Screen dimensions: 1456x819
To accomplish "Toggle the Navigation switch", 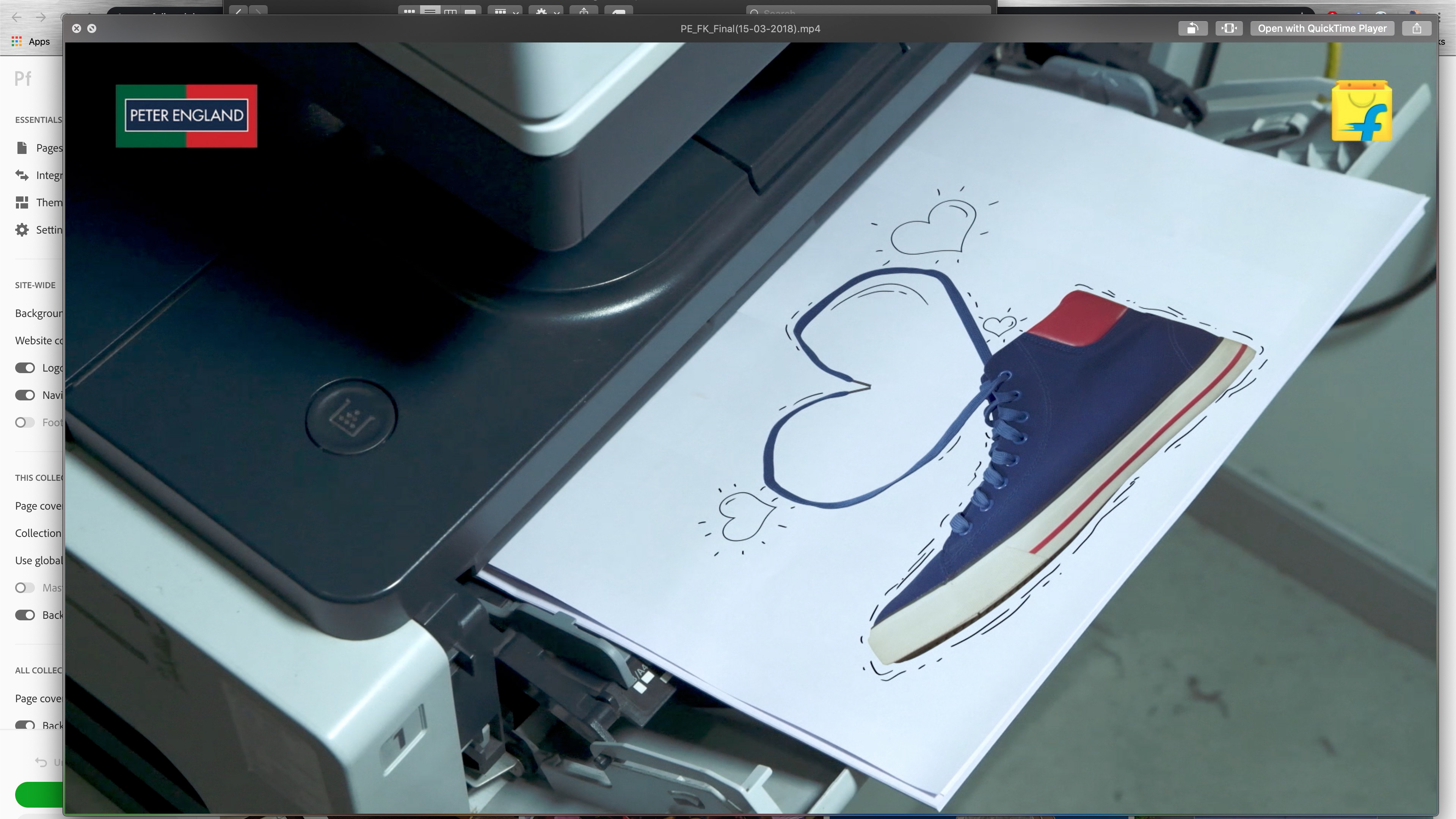I will click(x=25, y=395).
